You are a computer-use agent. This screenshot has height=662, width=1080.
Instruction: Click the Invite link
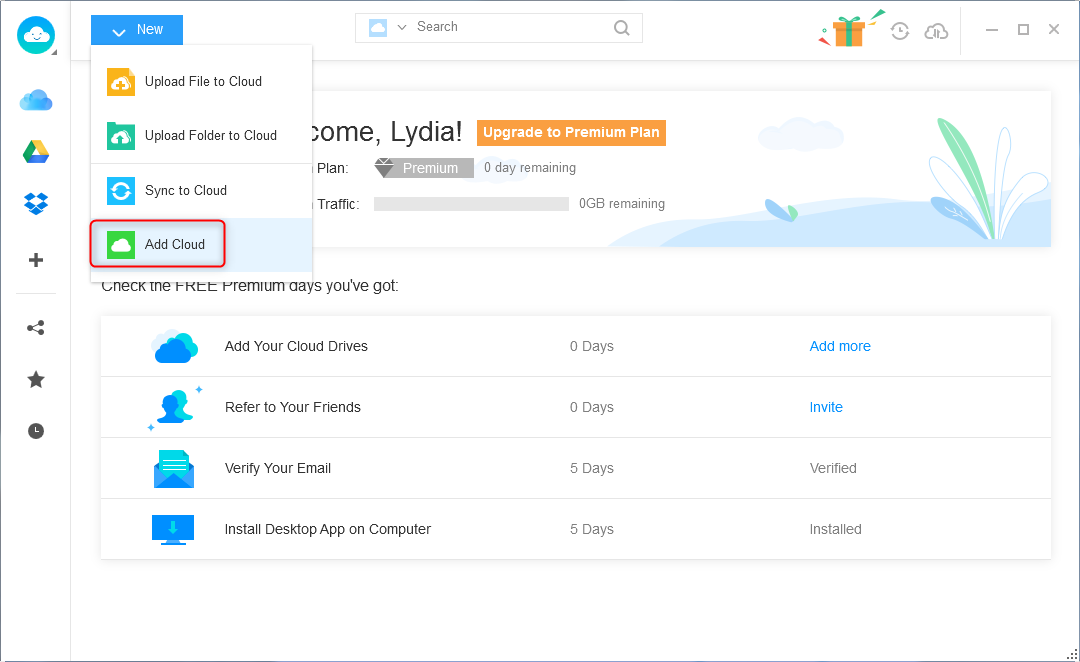(x=826, y=407)
